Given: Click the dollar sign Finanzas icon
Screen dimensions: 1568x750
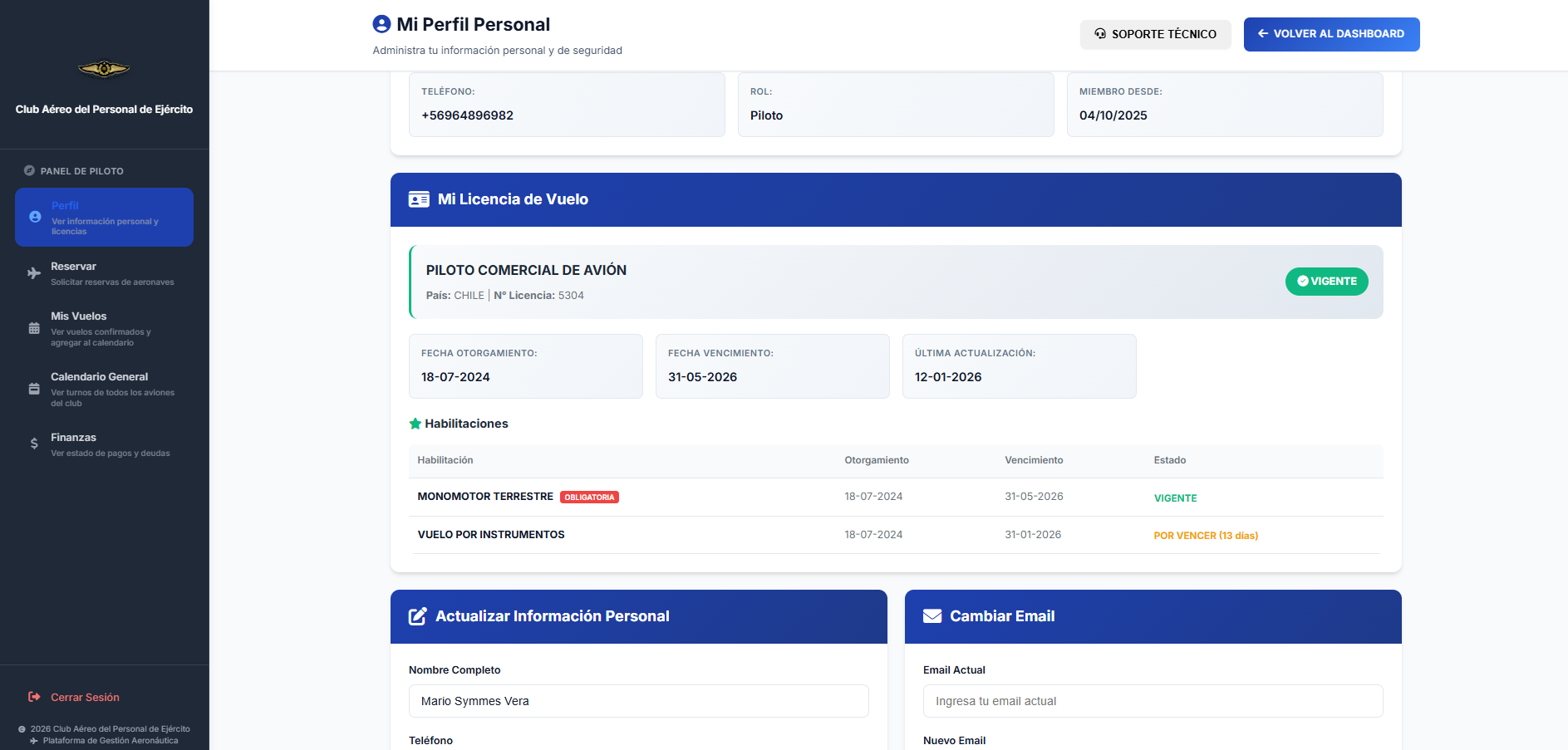Looking at the screenshot, I should 34,444.
